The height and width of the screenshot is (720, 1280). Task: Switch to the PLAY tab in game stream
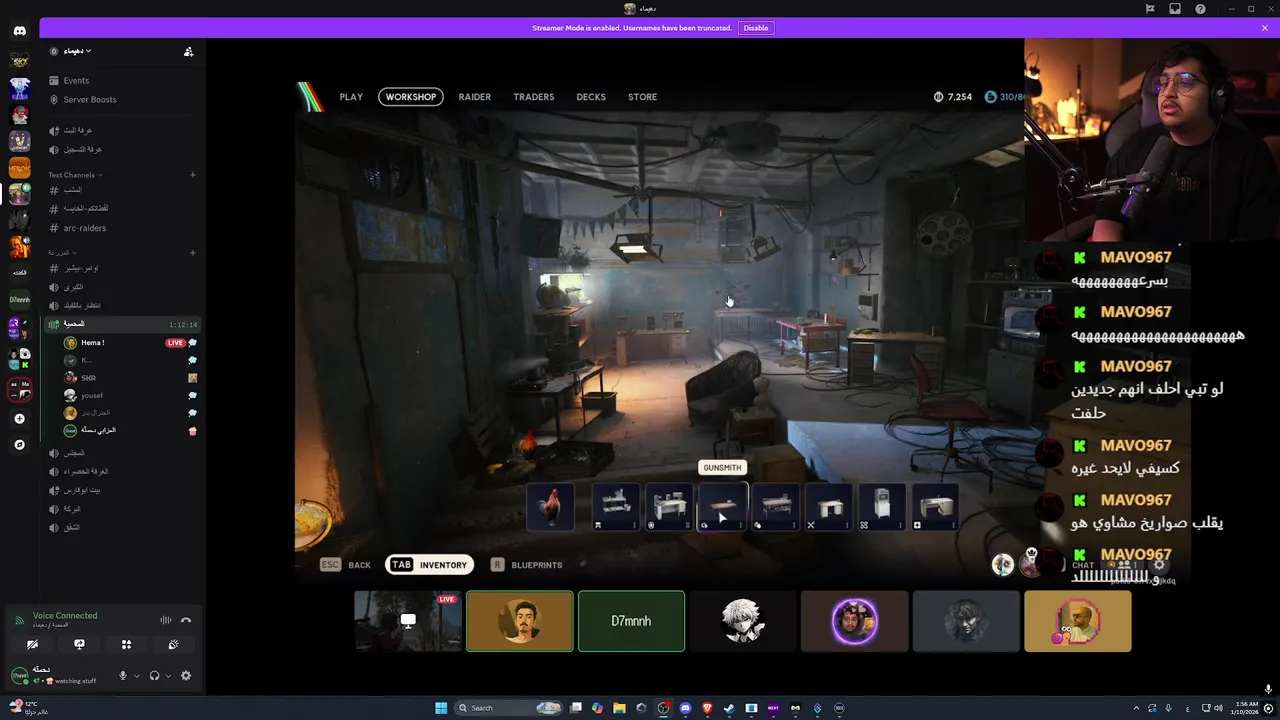pos(351,97)
